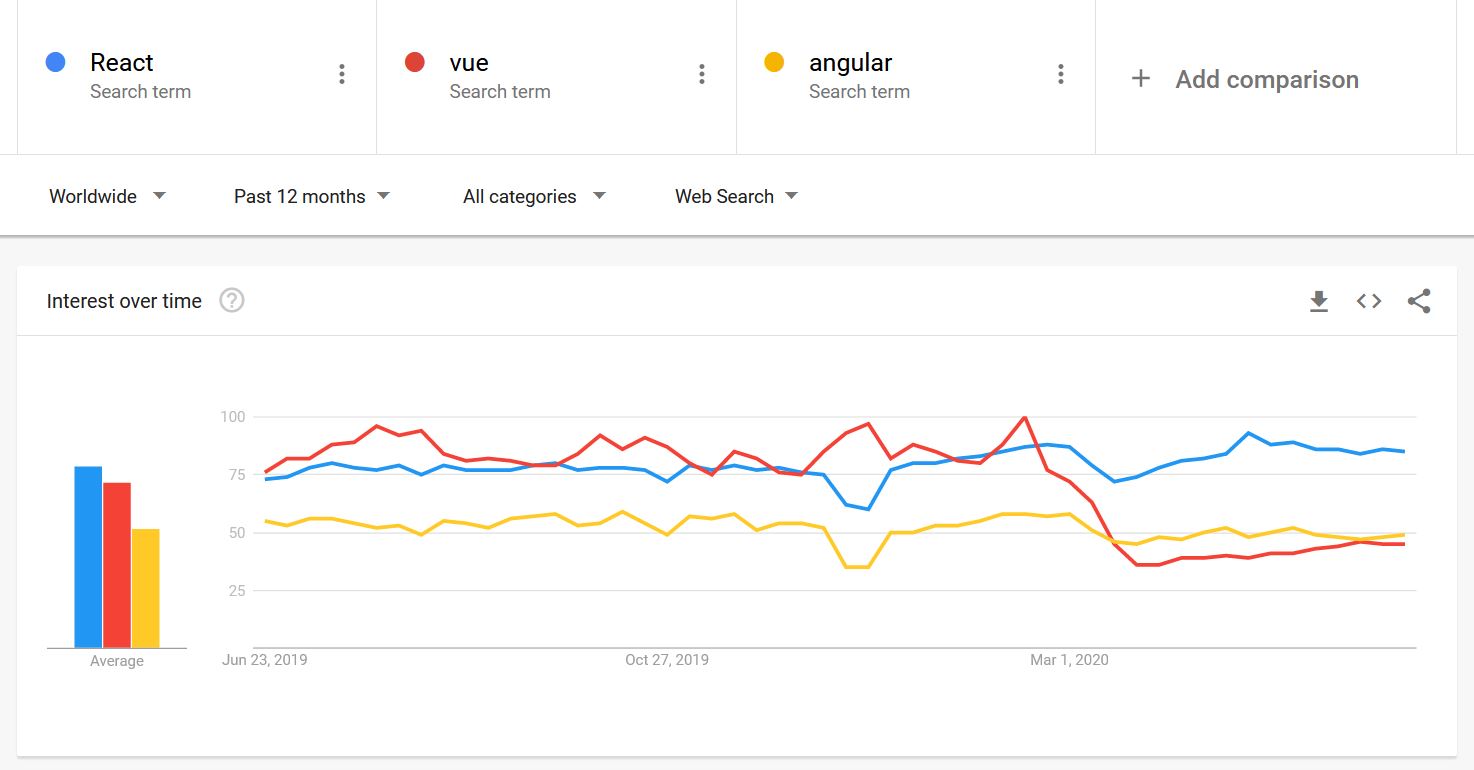Click the blue React color dot
The image size is (1474, 770).
(x=56, y=62)
